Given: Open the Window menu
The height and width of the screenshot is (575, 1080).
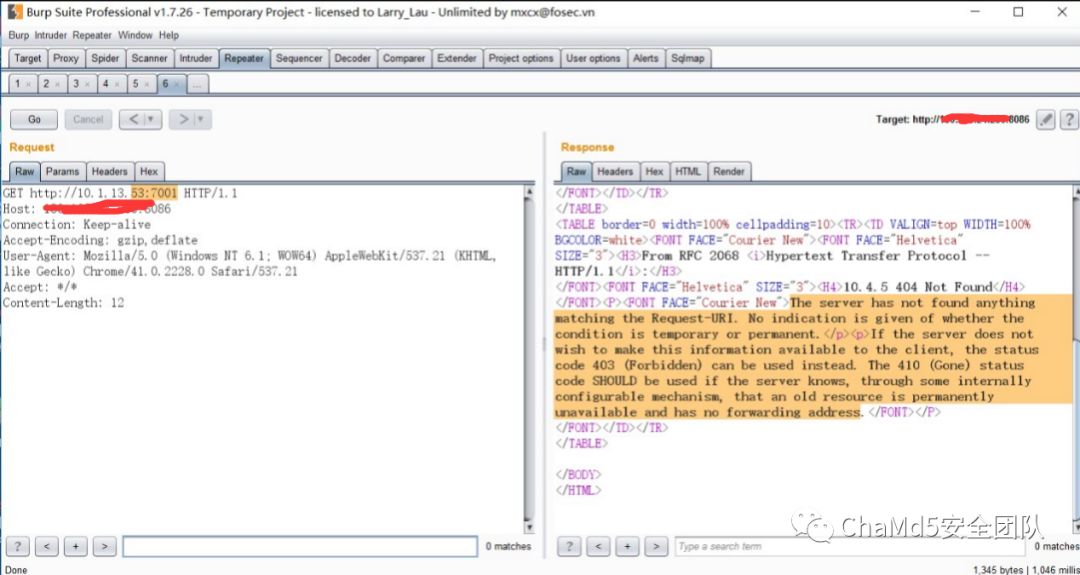Looking at the screenshot, I should (x=135, y=35).
